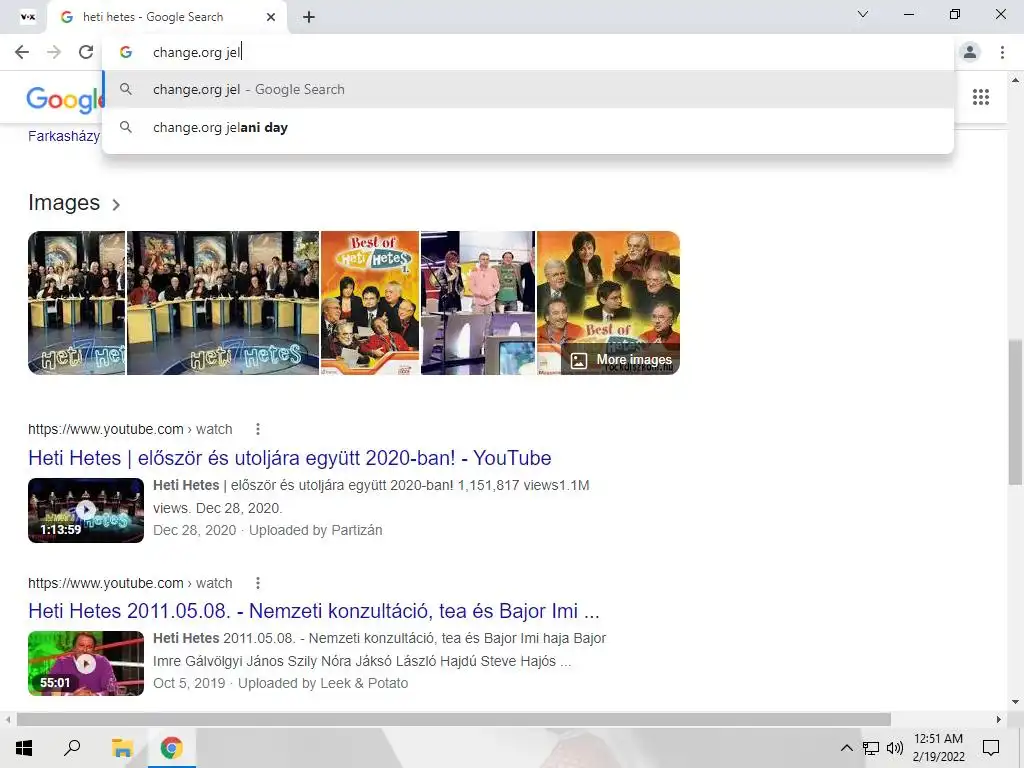Click the Google G icon in address bar
1024x768 pixels.
tap(126, 52)
